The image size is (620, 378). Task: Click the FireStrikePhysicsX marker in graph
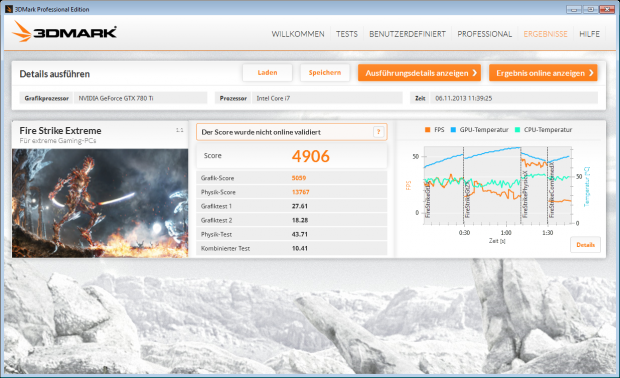525,194
